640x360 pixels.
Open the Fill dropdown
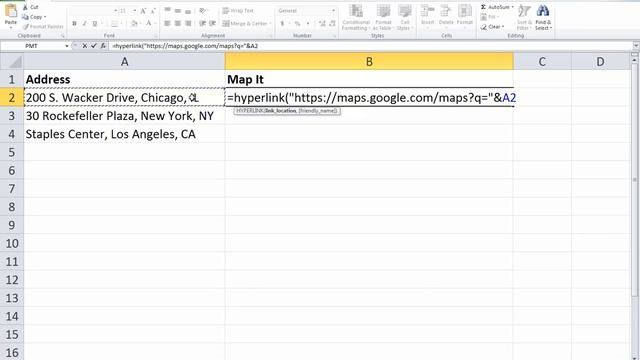click(489, 17)
